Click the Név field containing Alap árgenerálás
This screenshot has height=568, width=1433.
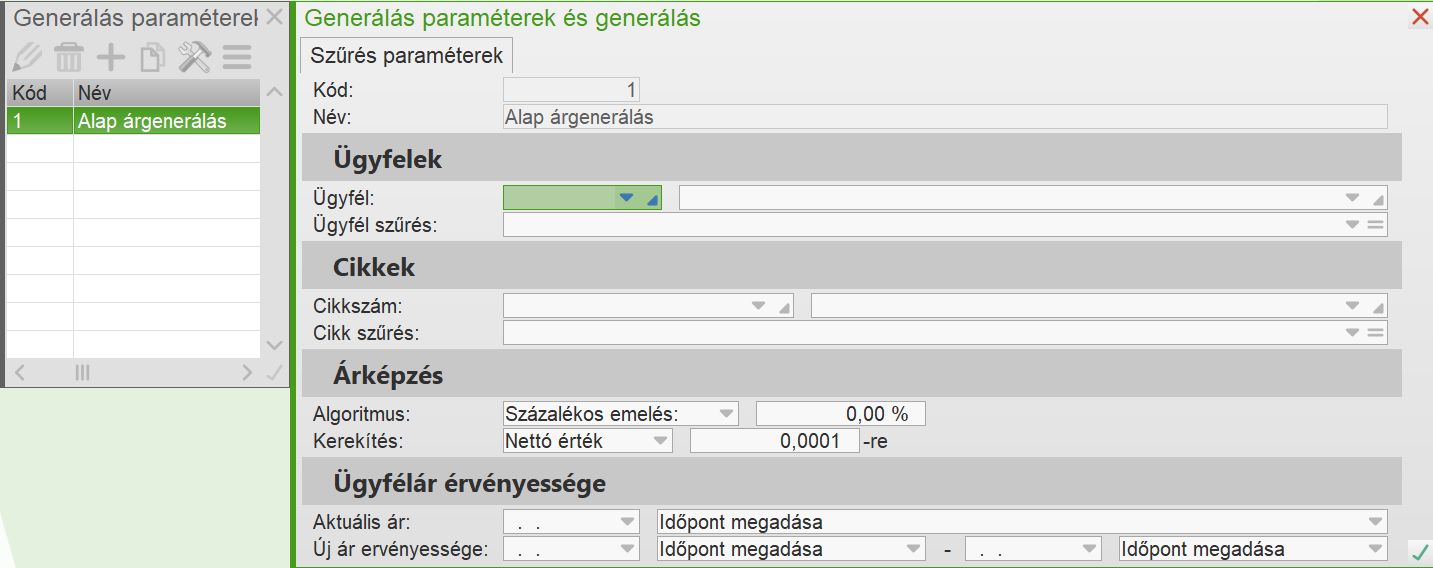945,116
